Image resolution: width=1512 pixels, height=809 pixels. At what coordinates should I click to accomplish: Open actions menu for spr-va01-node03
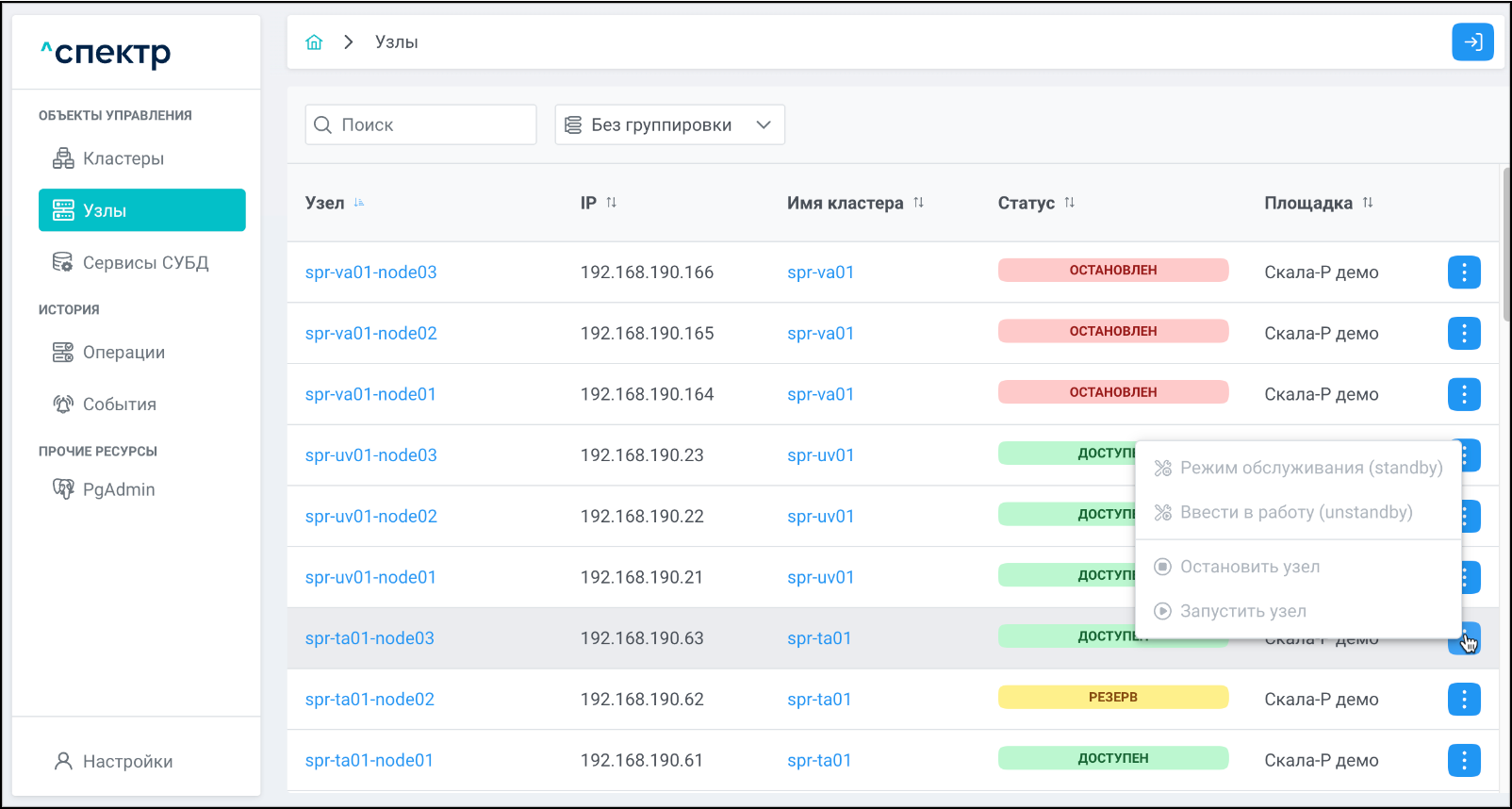tap(1463, 272)
